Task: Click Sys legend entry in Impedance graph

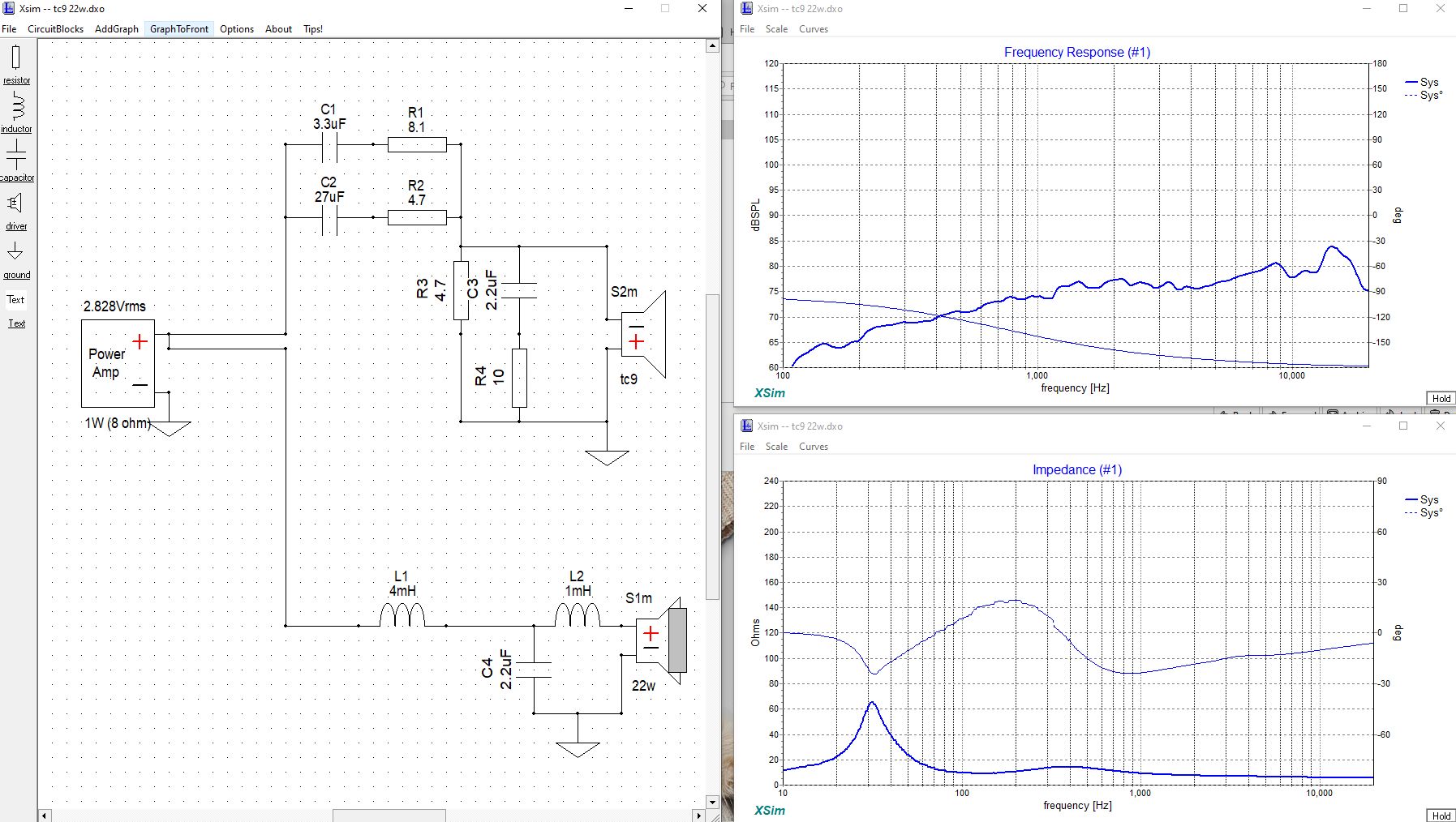Action: (1421, 500)
